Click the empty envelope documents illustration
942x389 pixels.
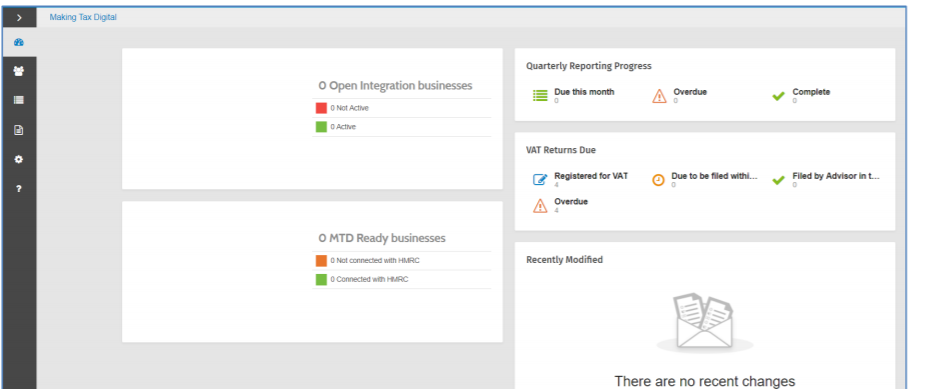click(x=705, y=323)
